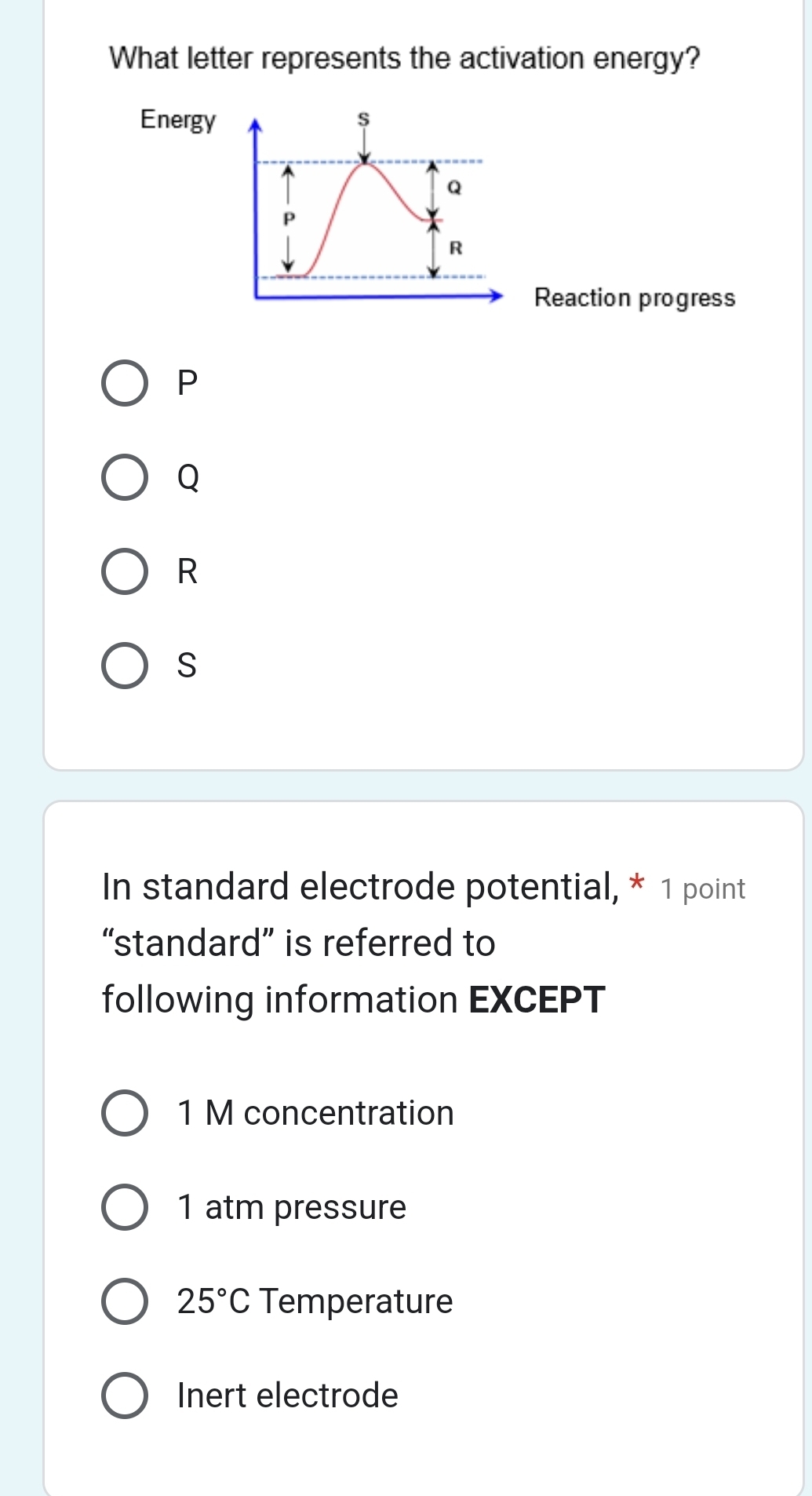The height and width of the screenshot is (1496, 812).
Task: Mark S as the answer
Action: pos(125,666)
